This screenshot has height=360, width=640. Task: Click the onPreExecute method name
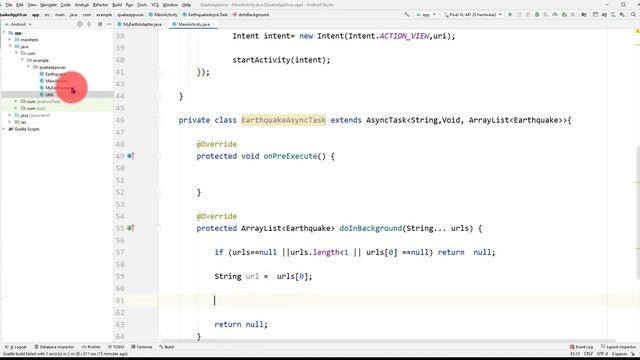290,156
